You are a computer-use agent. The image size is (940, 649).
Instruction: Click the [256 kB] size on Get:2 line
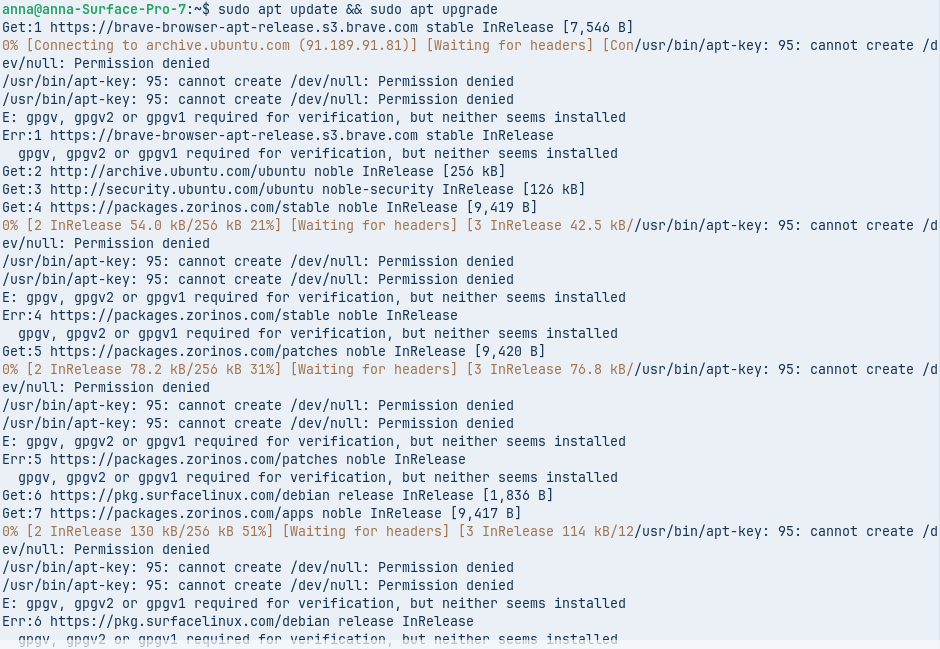[472, 171]
